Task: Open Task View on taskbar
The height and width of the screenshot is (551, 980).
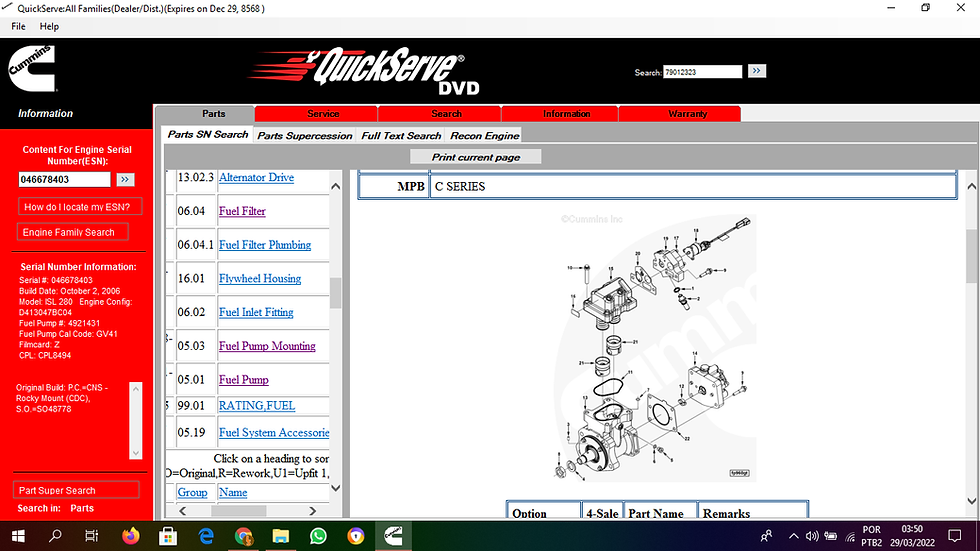Action: click(92, 536)
